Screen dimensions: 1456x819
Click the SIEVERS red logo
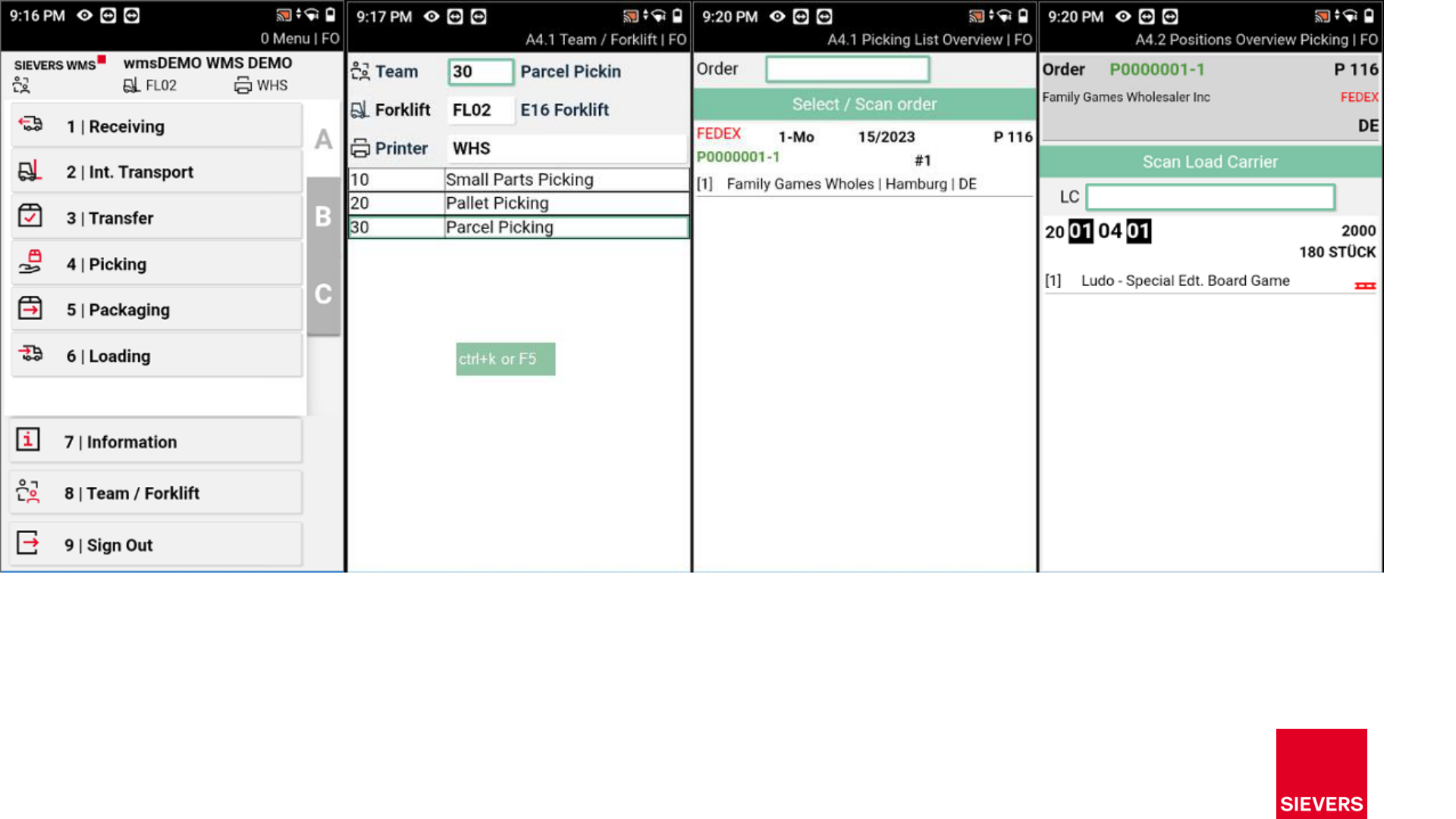click(x=1322, y=773)
